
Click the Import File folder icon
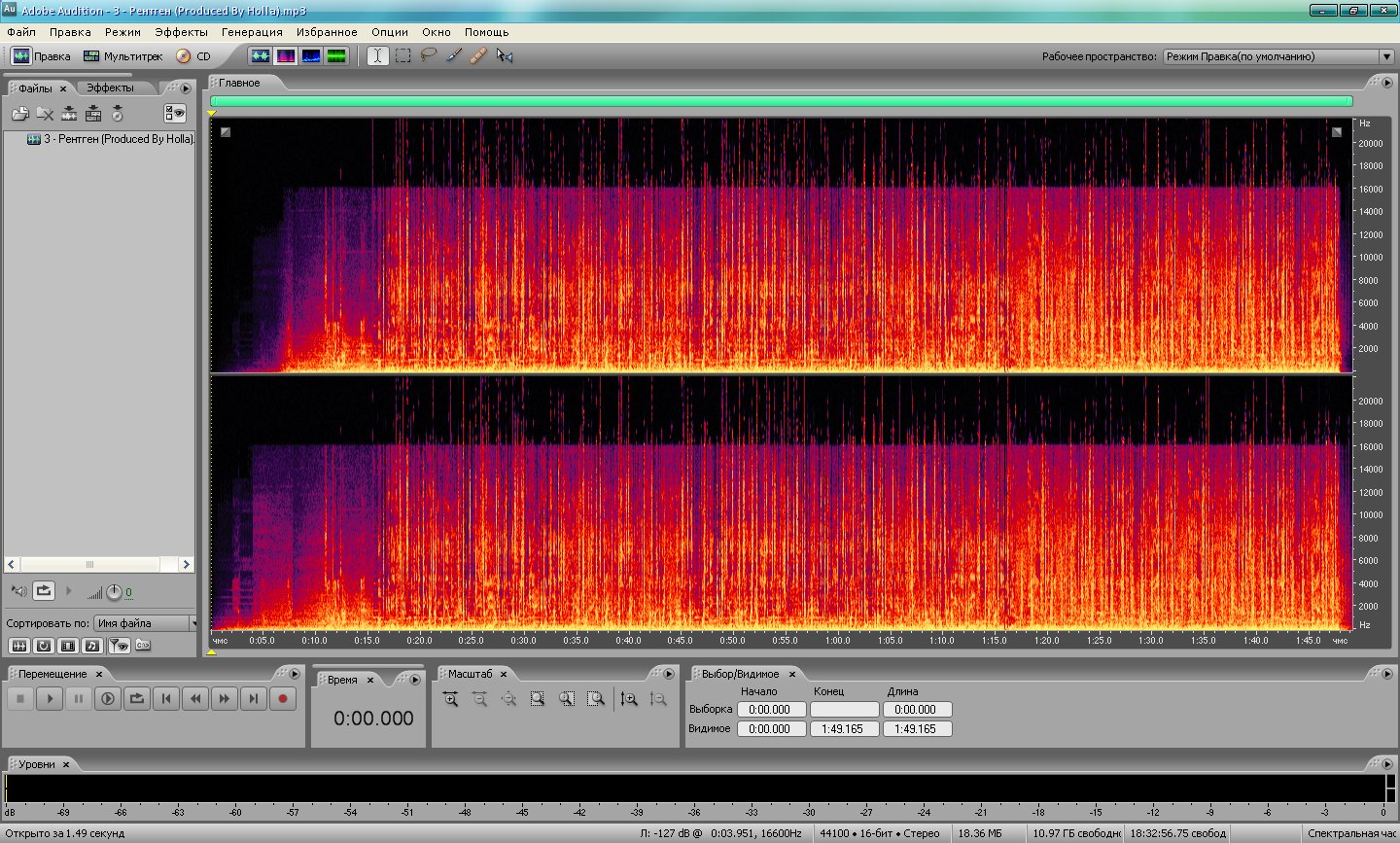click(x=19, y=114)
